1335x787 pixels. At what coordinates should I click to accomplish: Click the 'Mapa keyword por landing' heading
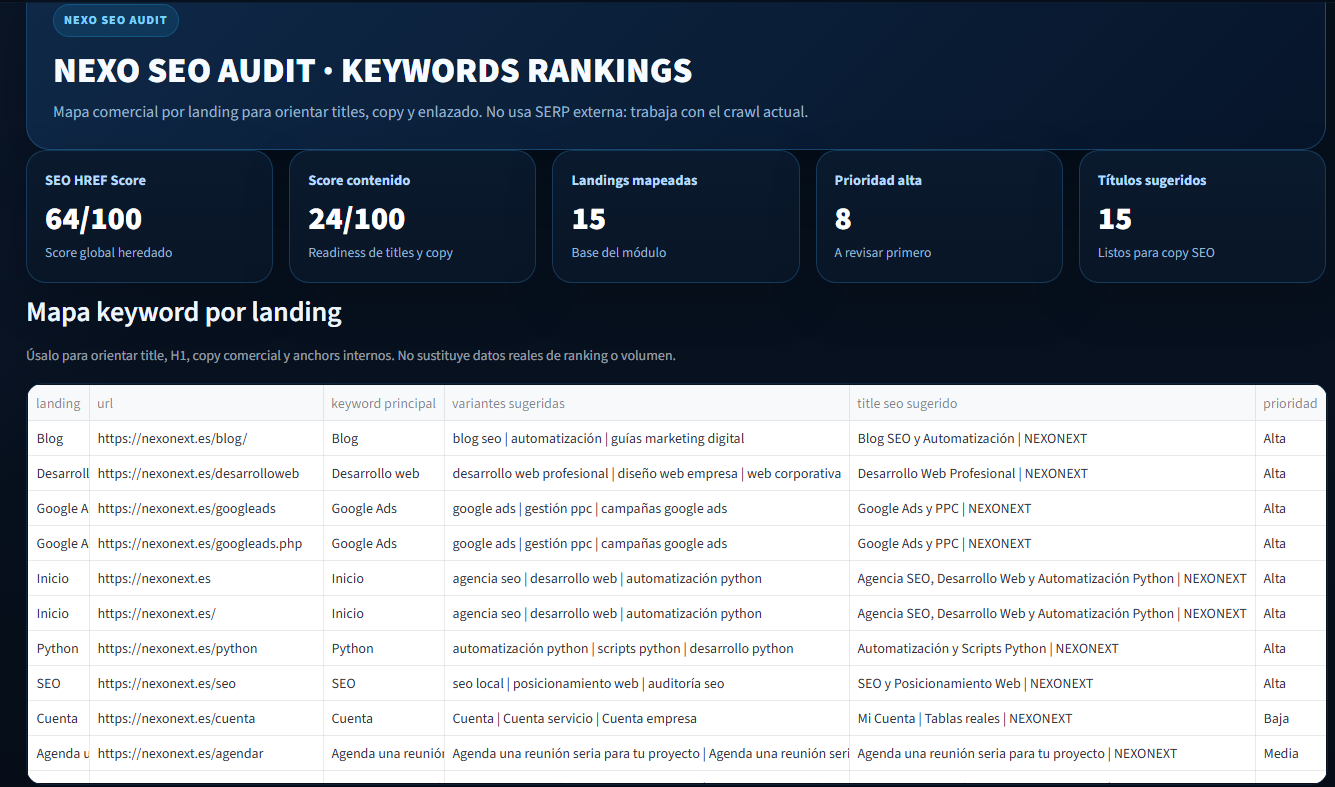[x=184, y=312]
